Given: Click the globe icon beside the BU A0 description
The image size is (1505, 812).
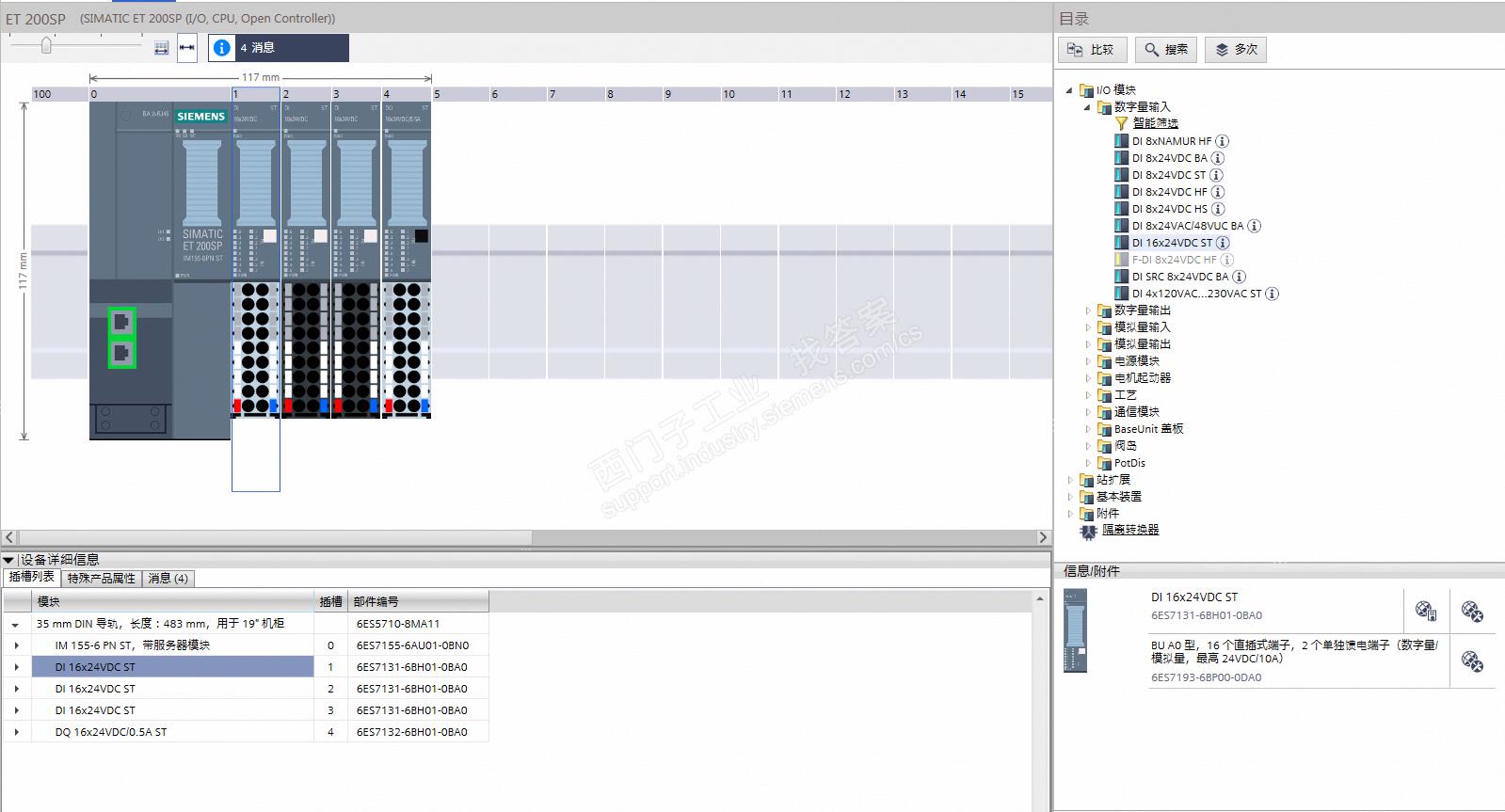Looking at the screenshot, I should point(1472,661).
